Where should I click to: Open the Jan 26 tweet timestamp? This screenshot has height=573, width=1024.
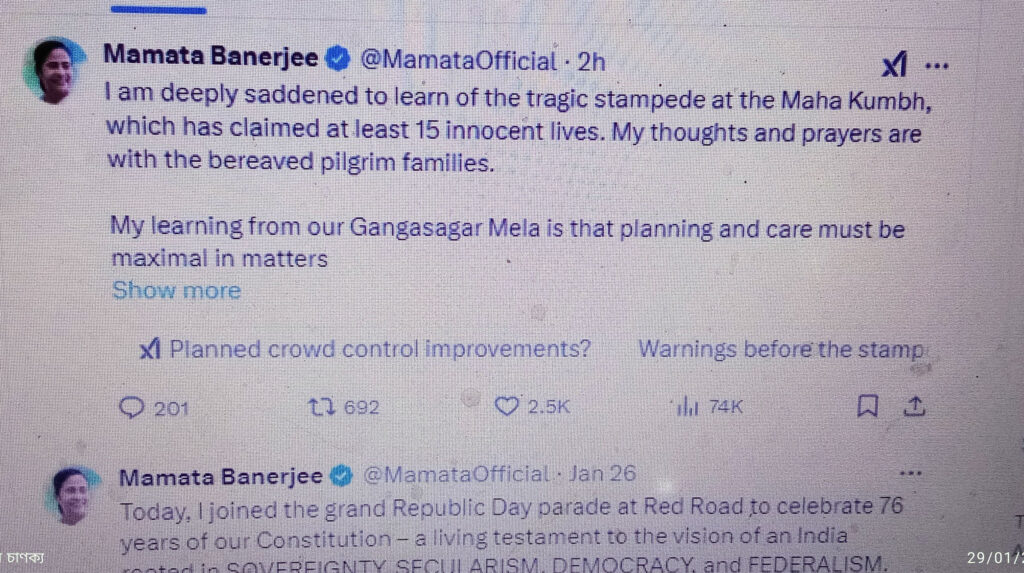coord(601,474)
